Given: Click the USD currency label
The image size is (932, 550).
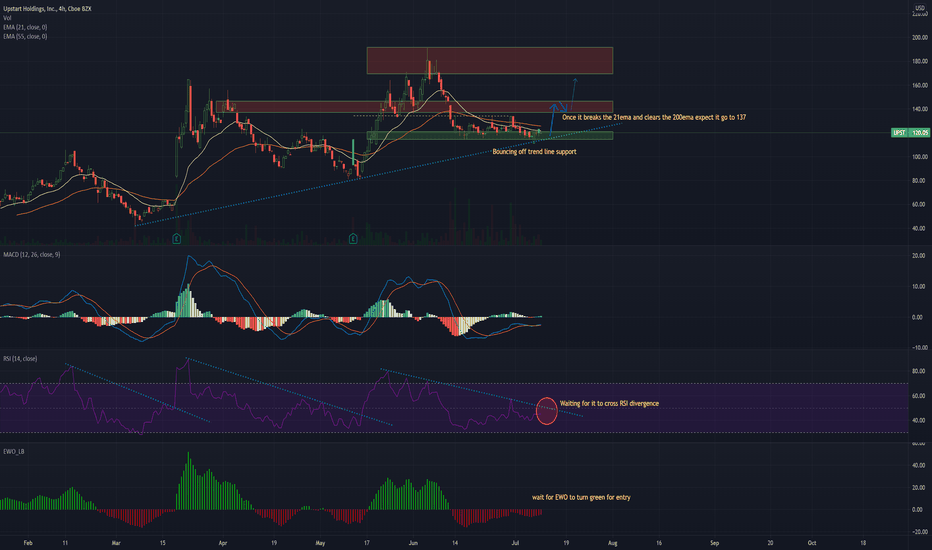Looking at the screenshot, I should click(x=921, y=8).
